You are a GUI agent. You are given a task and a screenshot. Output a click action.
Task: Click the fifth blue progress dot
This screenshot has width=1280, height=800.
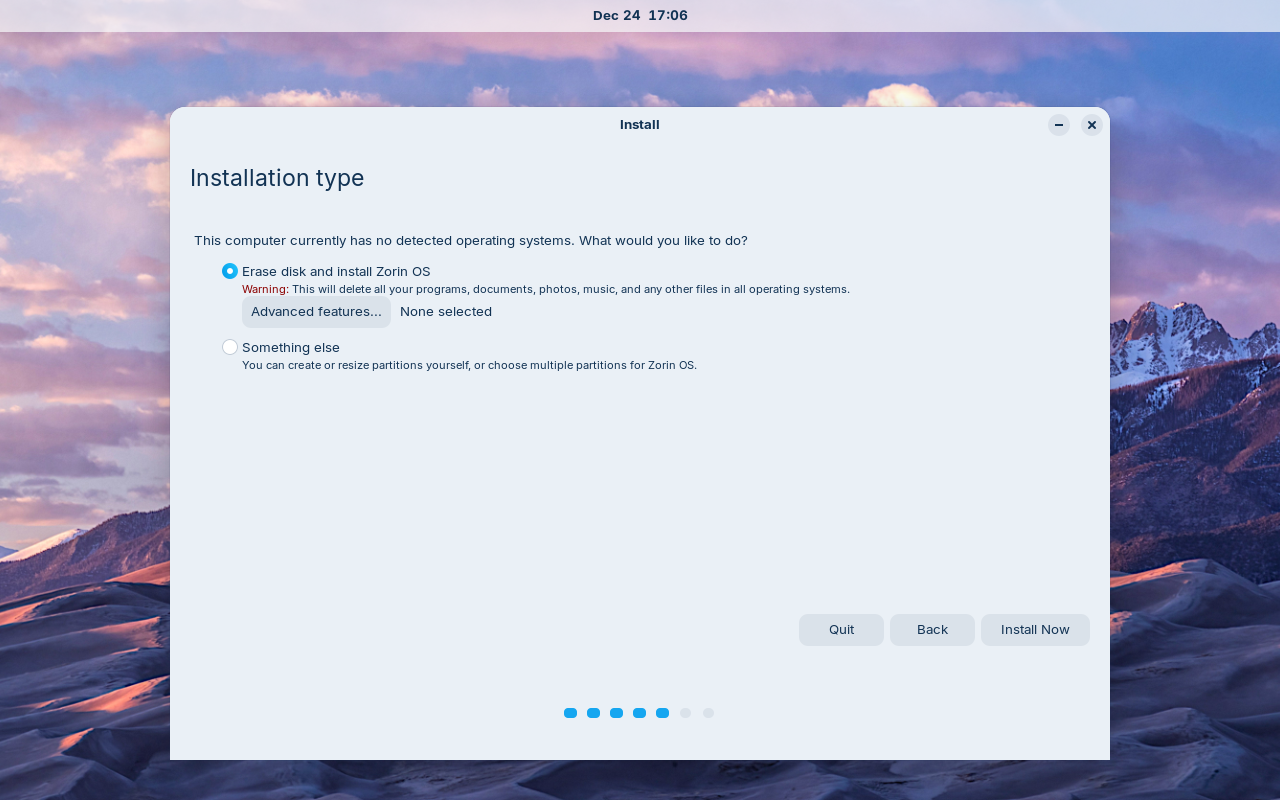(x=662, y=713)
